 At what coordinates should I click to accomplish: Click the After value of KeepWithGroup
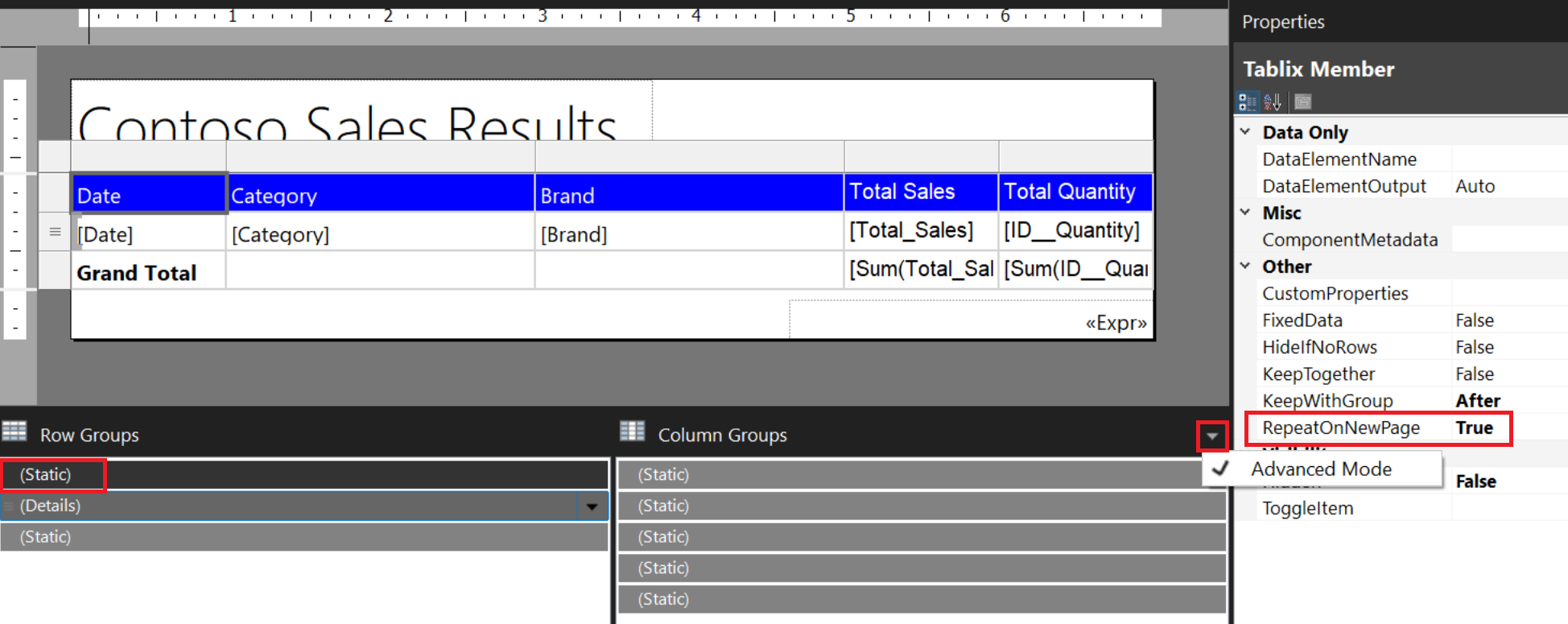(1478, 401)
